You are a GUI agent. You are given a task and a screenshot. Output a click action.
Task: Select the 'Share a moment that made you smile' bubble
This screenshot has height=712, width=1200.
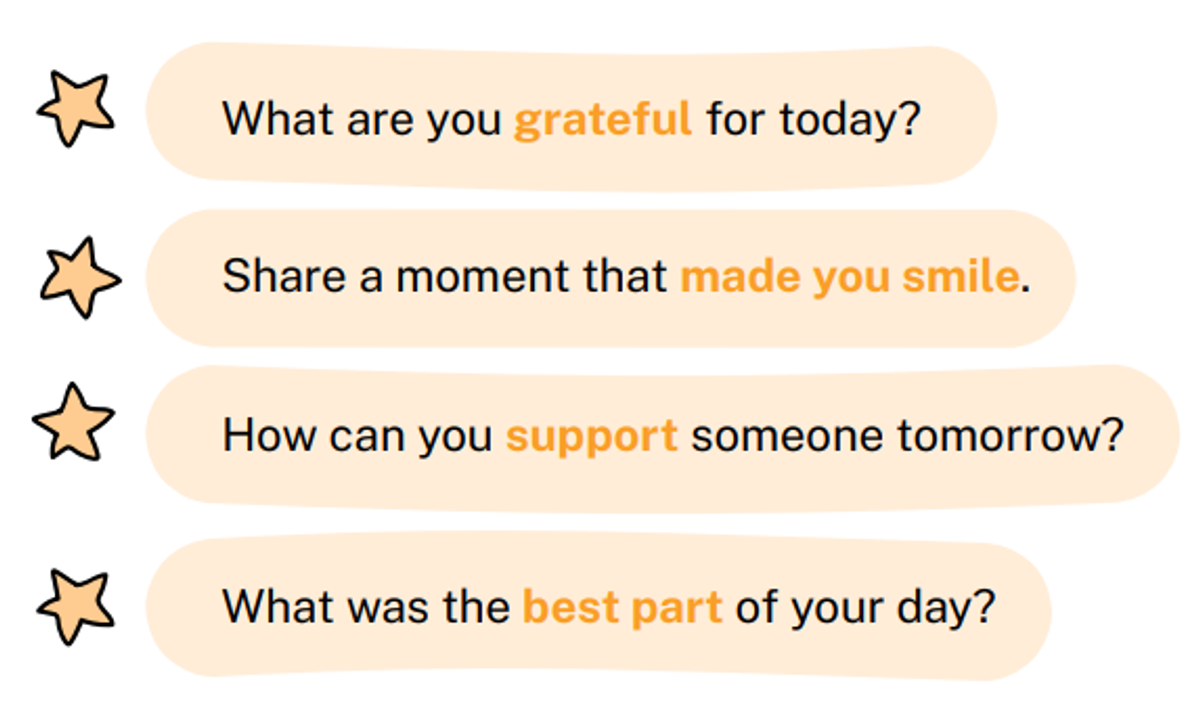610,278
